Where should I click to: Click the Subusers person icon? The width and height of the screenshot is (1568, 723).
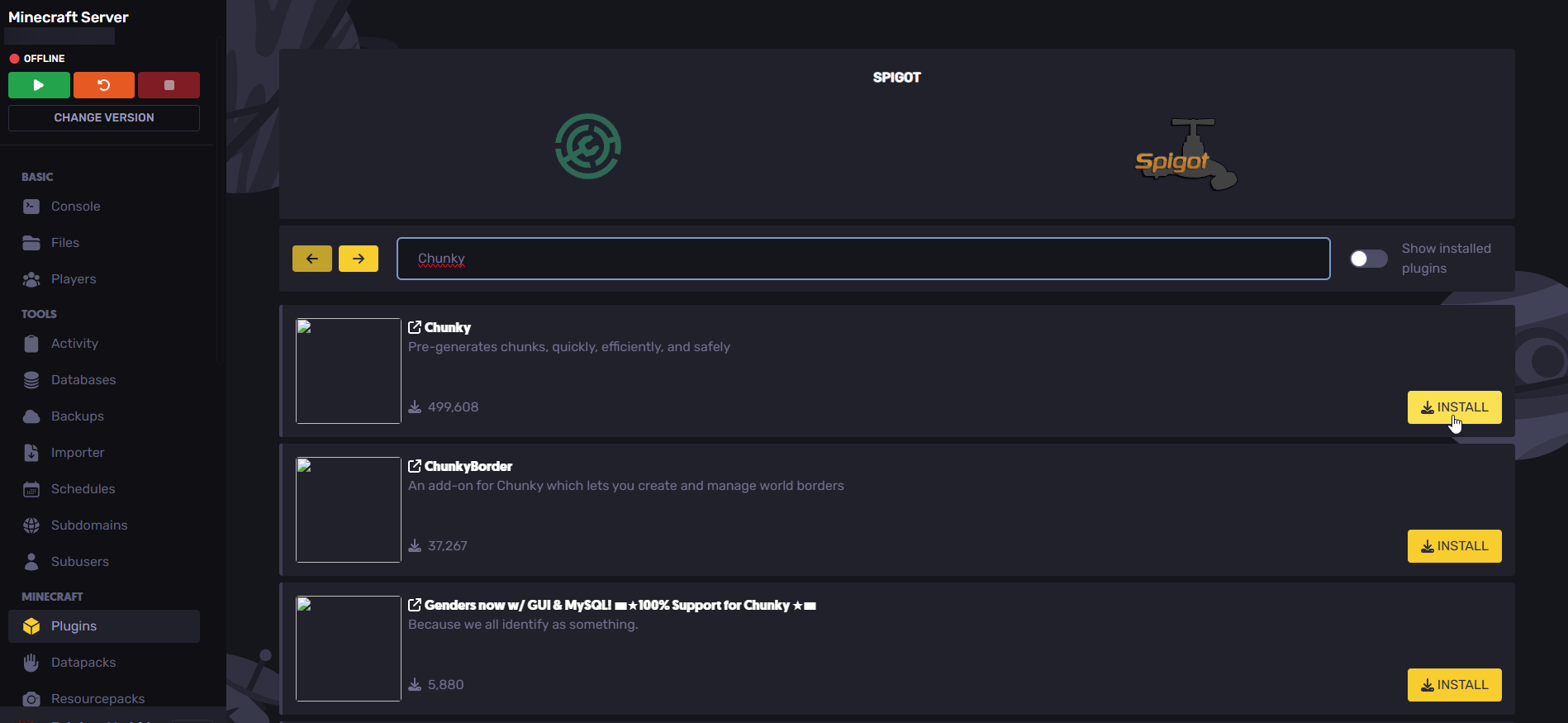coord(31,562)
